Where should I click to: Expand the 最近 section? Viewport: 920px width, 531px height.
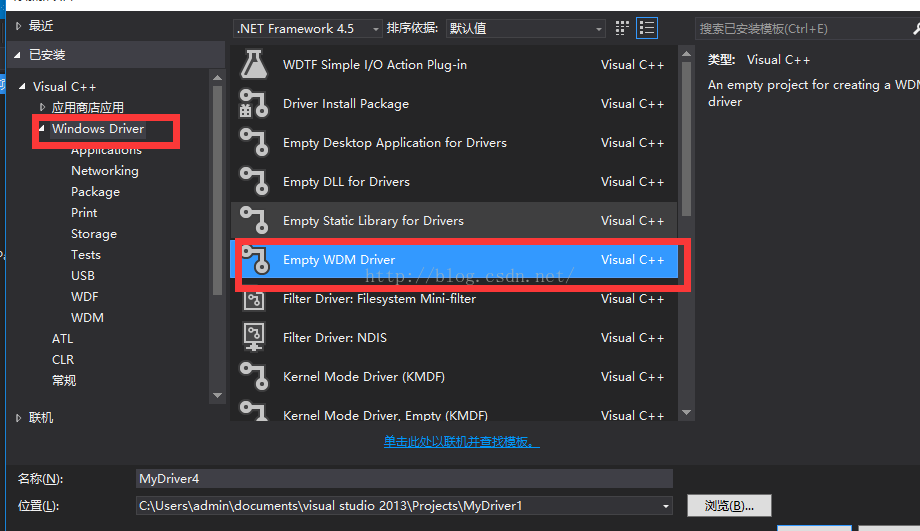(x=18, y=26)
